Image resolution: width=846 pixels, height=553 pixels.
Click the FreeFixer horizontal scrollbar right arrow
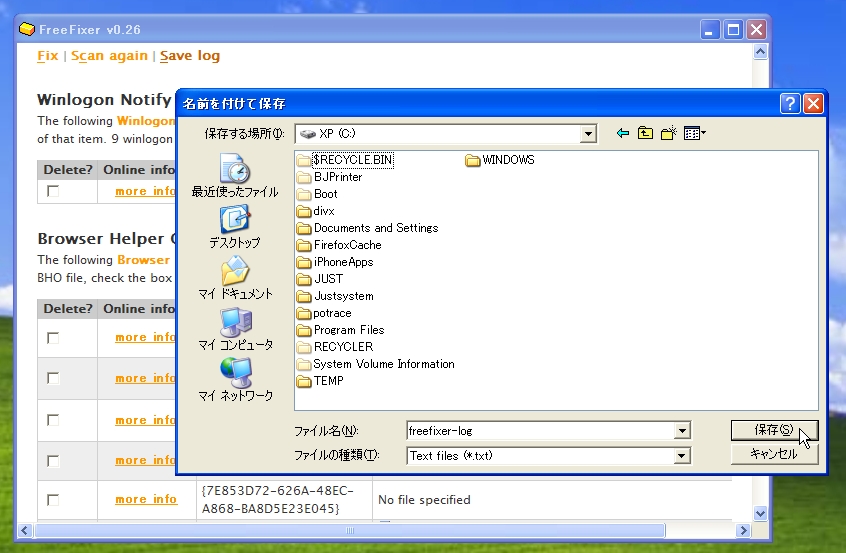[743, 530]
